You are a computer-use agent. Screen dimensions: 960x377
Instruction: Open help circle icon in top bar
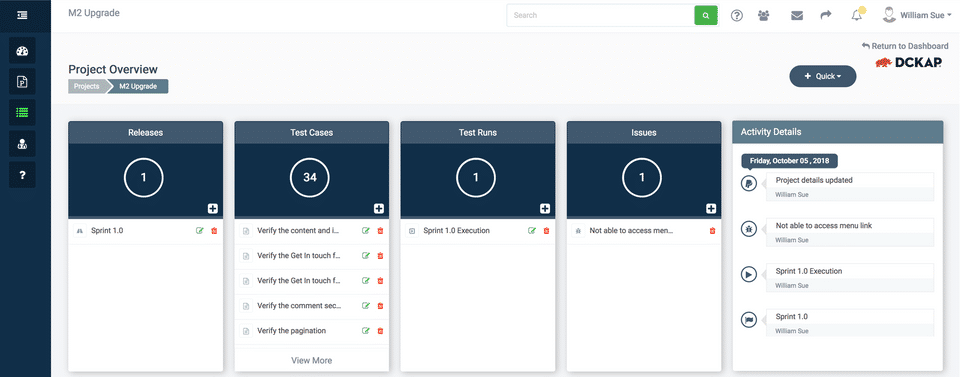737,15
